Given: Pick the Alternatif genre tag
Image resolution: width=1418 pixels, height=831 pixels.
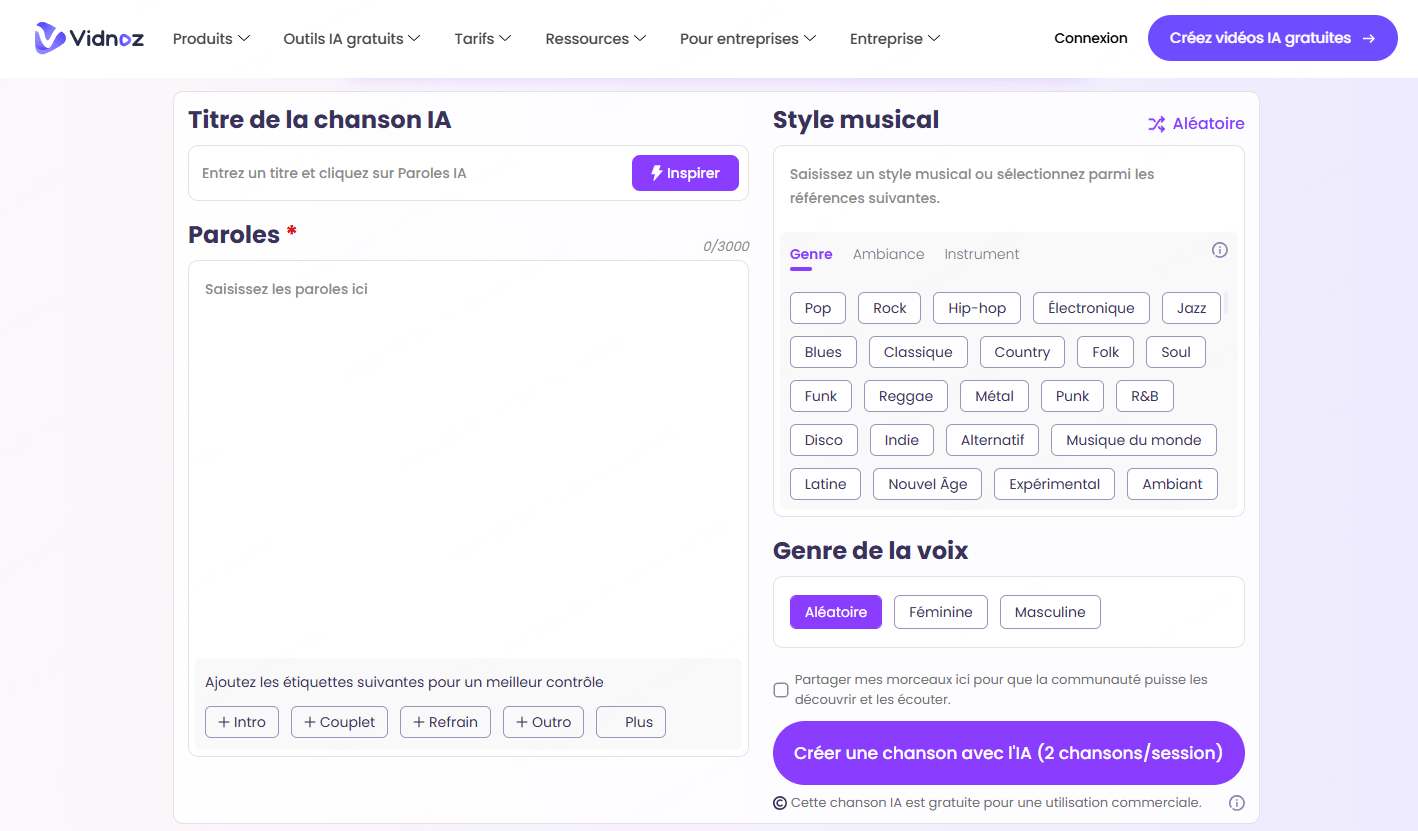Looking at the screenshot, I should pyautogui.click(x=993, y=440).
